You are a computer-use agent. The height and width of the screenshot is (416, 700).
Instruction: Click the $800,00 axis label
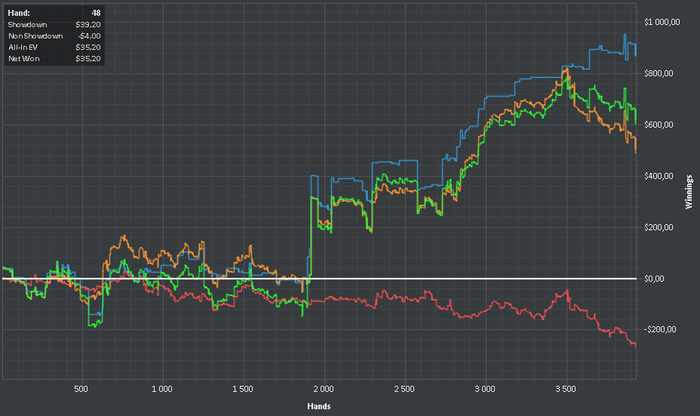click(658, 74)
